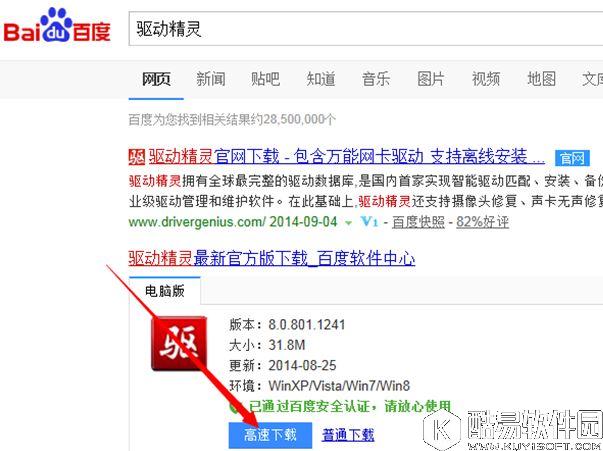Image resolution: width=603 pixels, height=451 pixels.
Task: Select the 网页 tab
Action: [156, 79]
